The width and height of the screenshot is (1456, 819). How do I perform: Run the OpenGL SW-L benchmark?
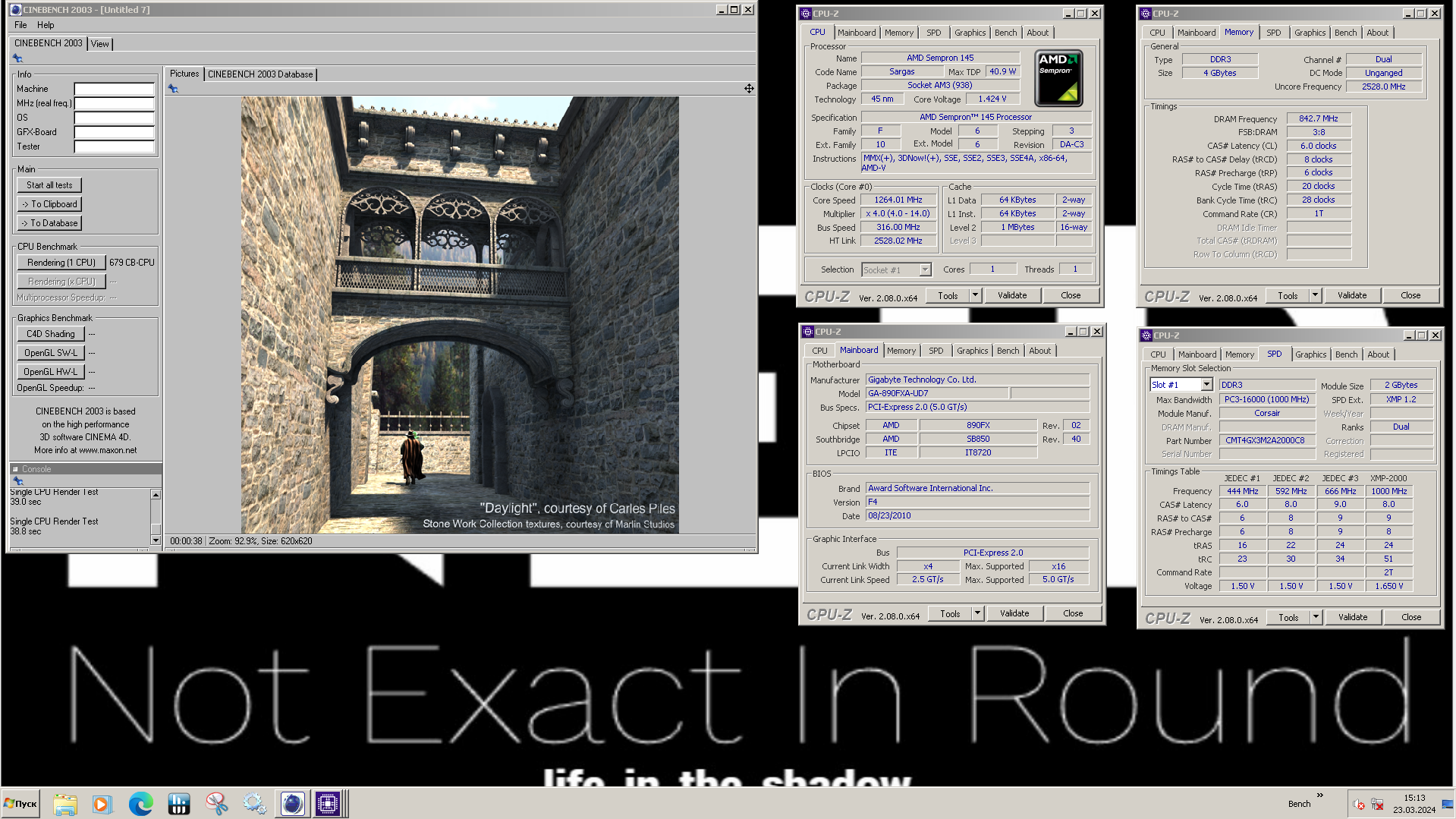point(51,353)
